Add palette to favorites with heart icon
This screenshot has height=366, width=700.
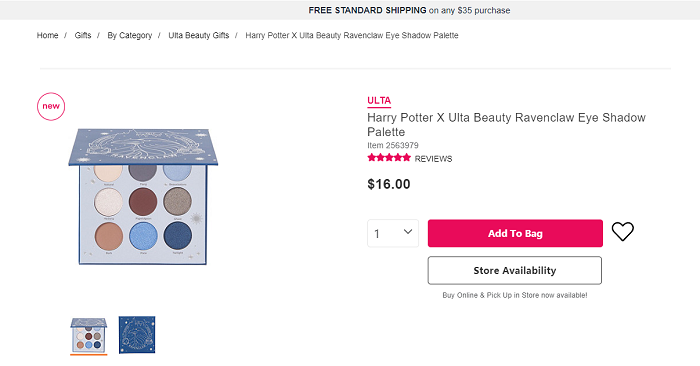(x=622, y=232)
